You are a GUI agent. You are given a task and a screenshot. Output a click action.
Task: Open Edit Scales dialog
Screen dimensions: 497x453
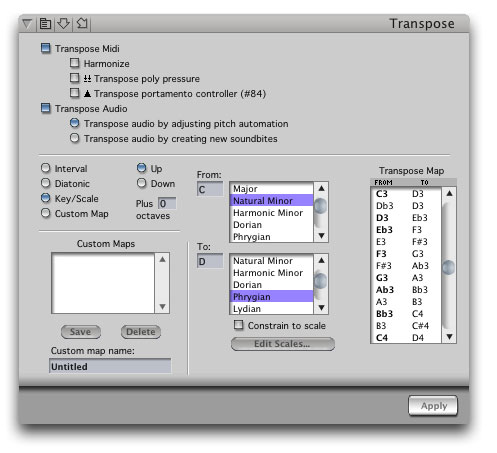[283, 344]
